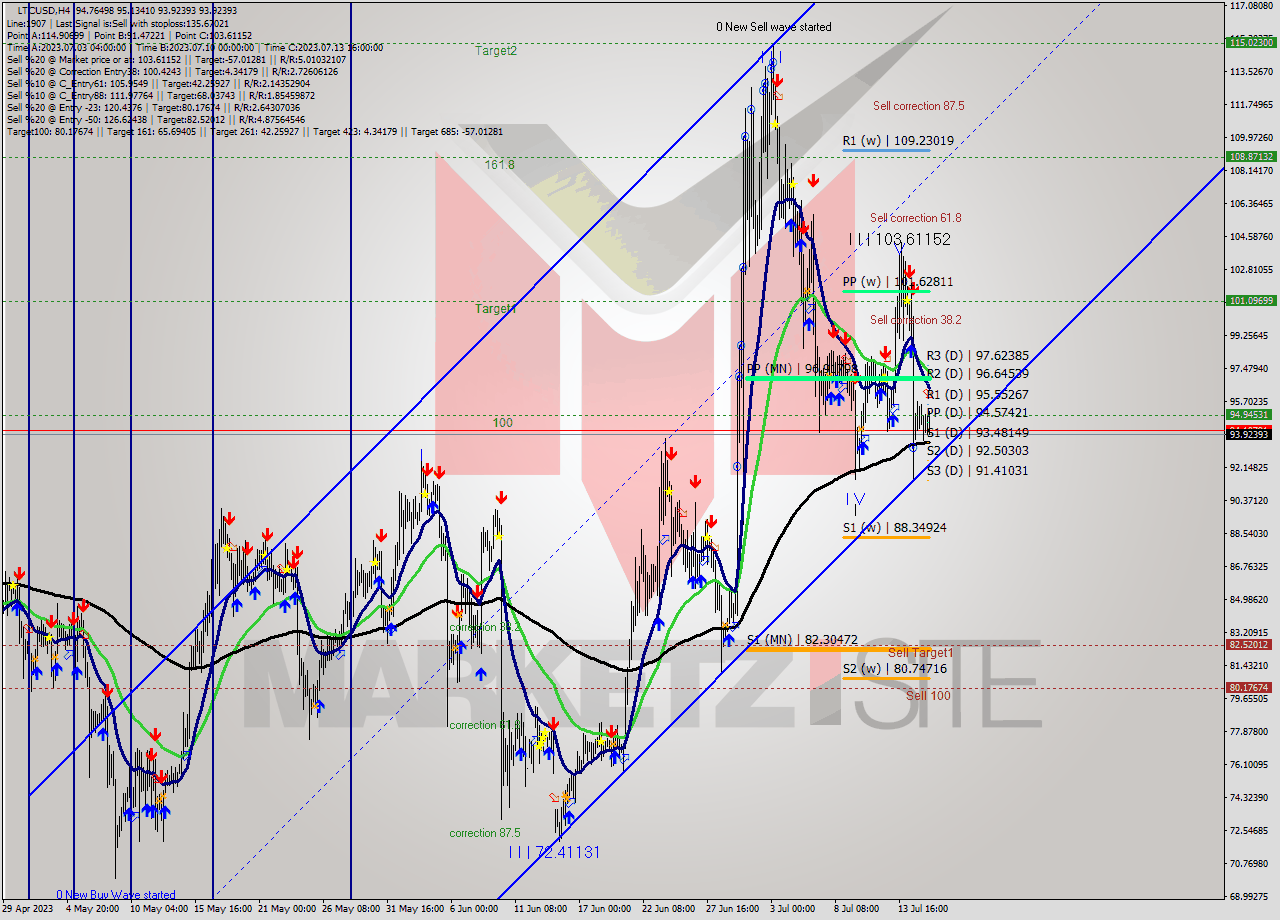Select the 'S1 (MN) | 82.30472' support label

coord(803,639)
